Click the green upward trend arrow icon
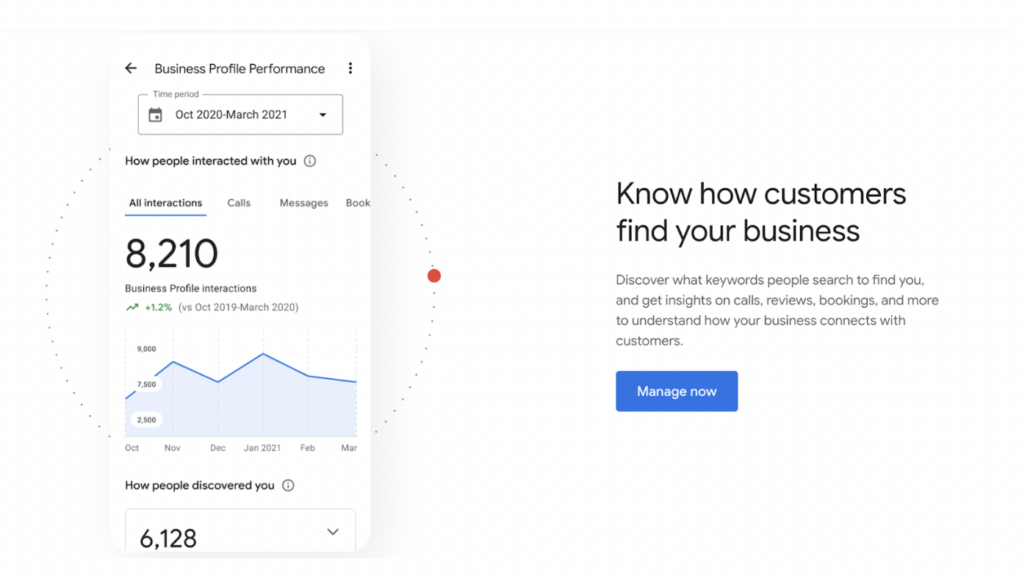Viewport: 1030px width, 576px height. coord(132,308)
